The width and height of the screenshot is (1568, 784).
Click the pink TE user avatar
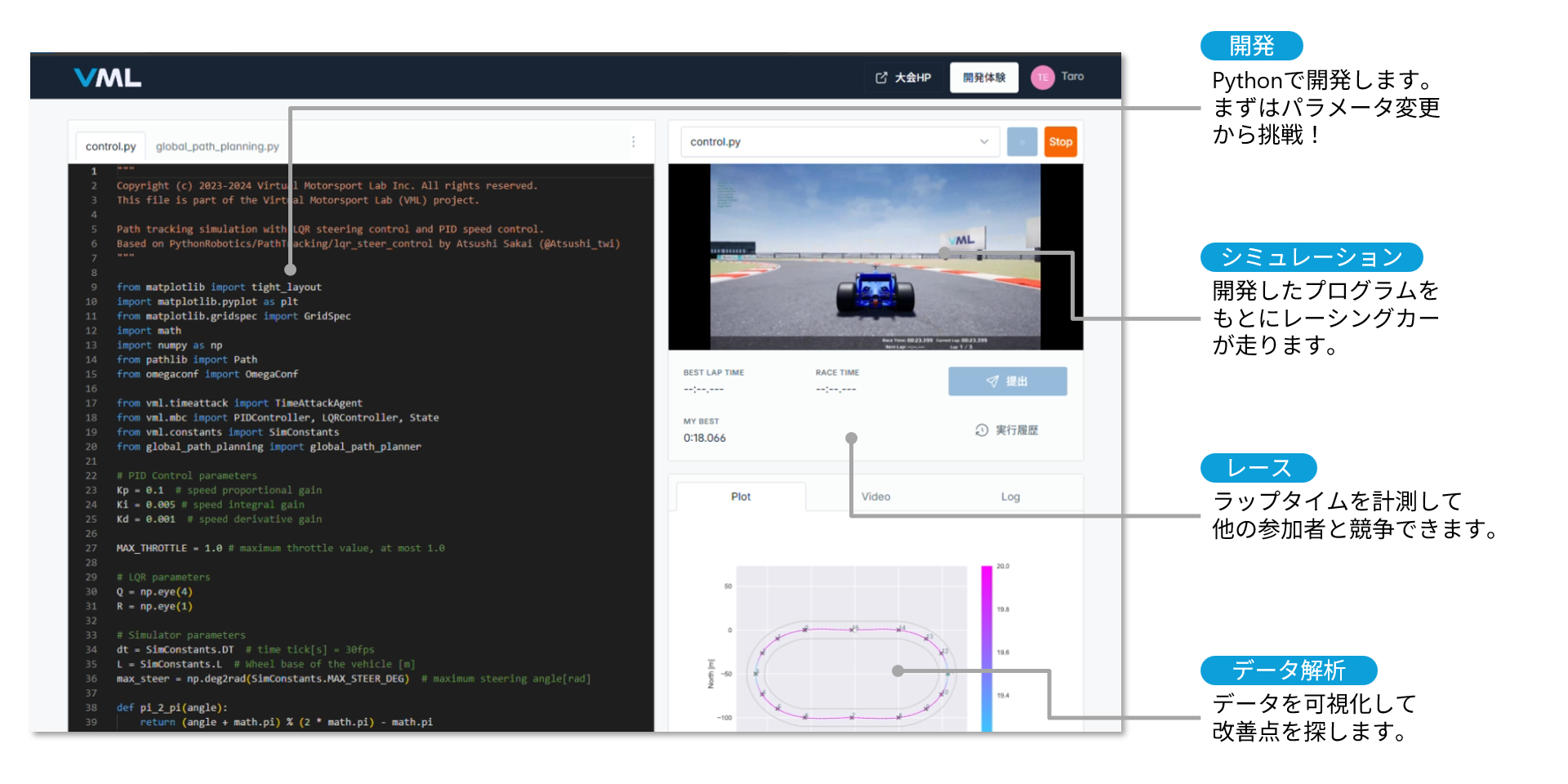tap(1042, 78)
